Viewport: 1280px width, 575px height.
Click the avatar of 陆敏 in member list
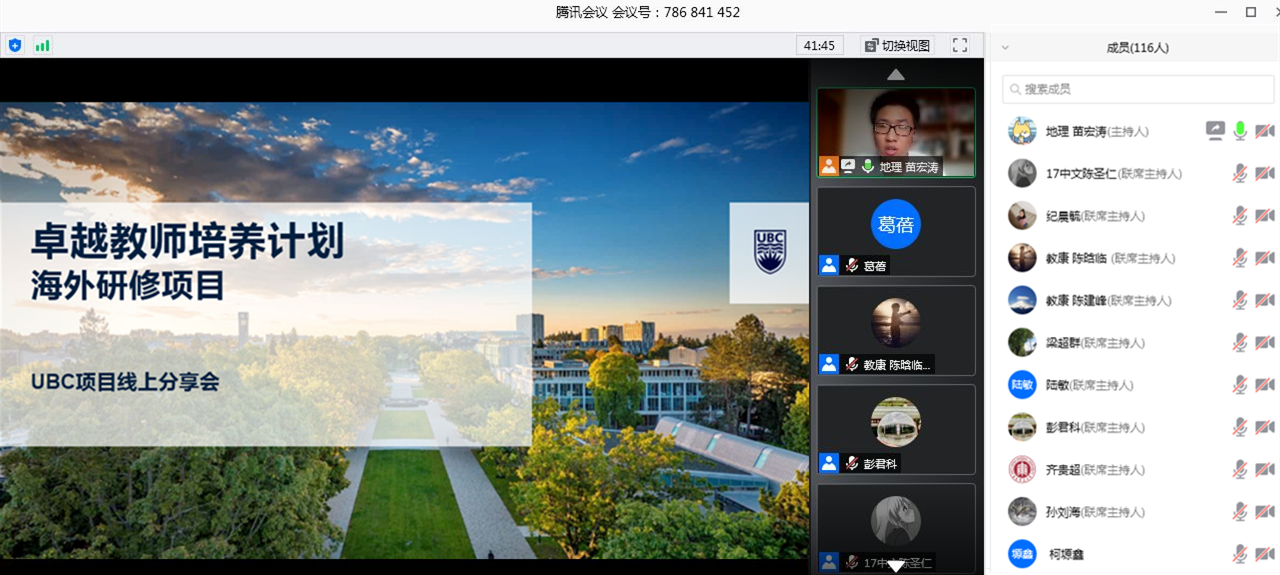(1022, 385)
